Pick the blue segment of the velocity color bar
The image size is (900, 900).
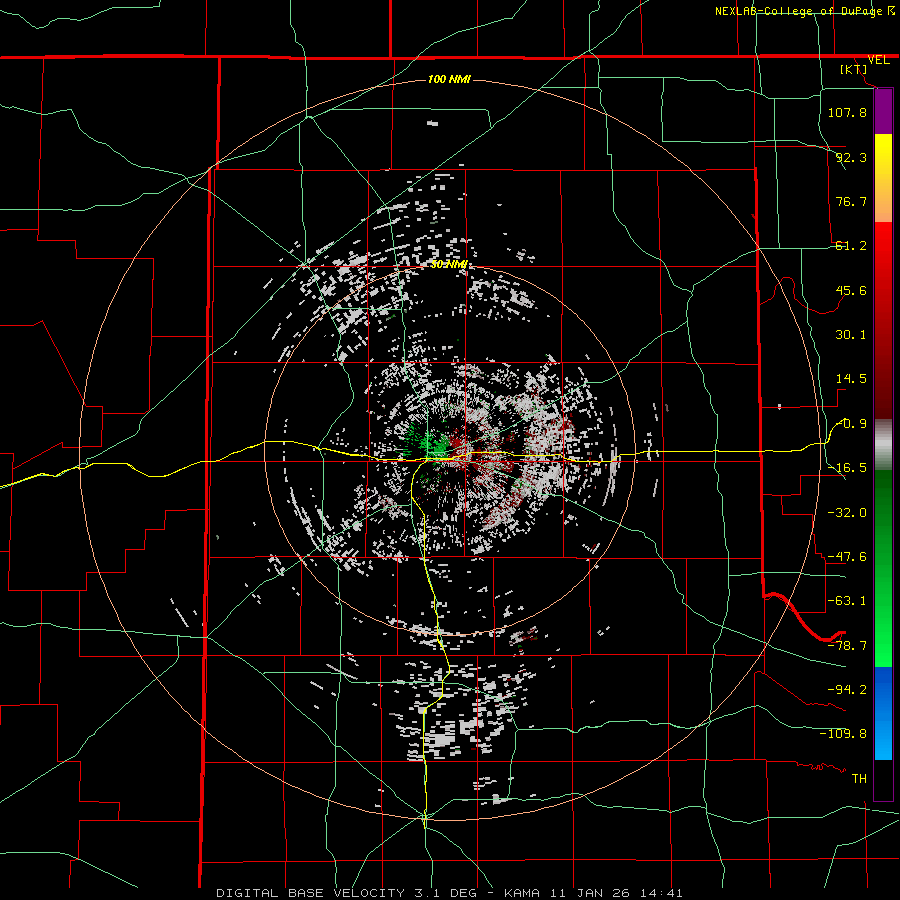(x=883, y=712)
